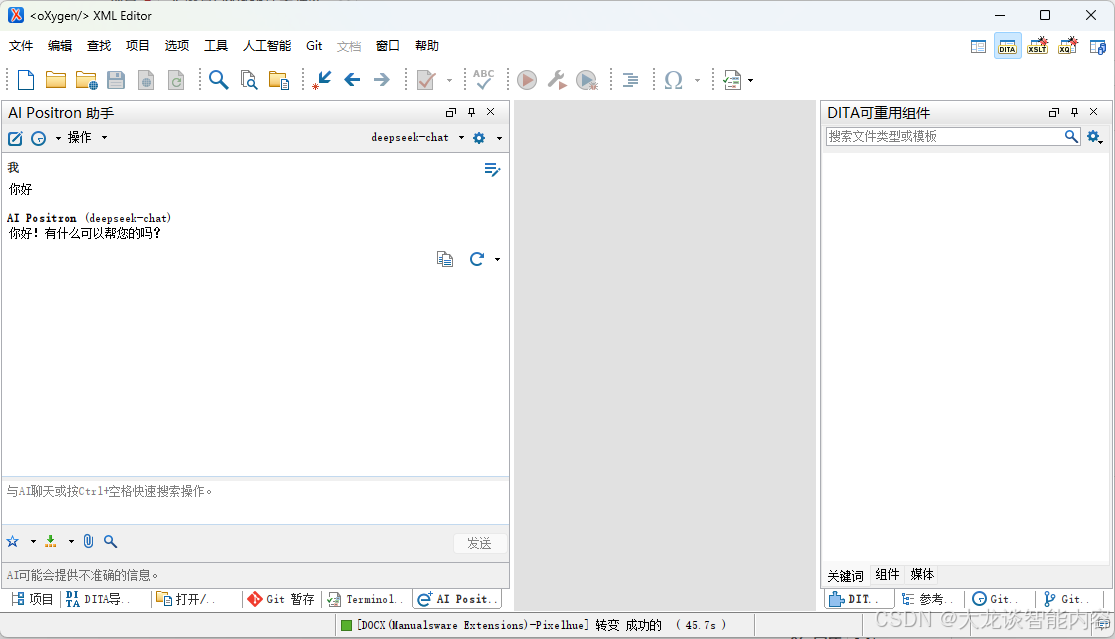Click the debug scenario play icon
Screen dimensions: 1115x639
587,80
